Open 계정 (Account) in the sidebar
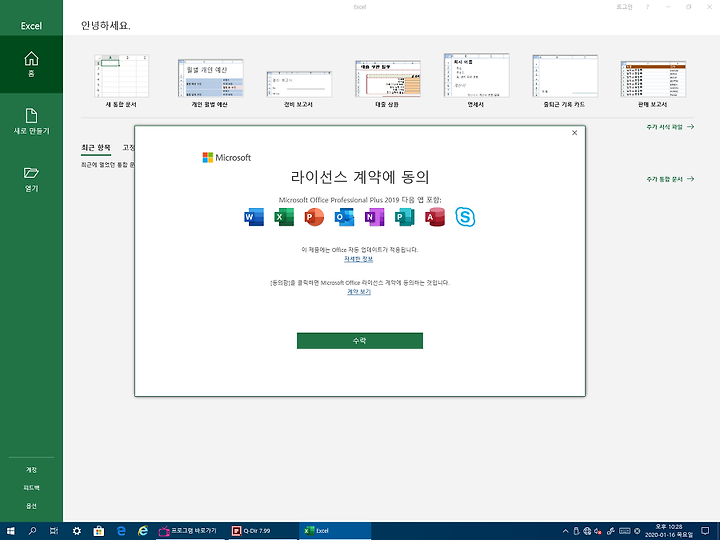The height and width of the screenshot is (540, 720). [x=31, y=470]
